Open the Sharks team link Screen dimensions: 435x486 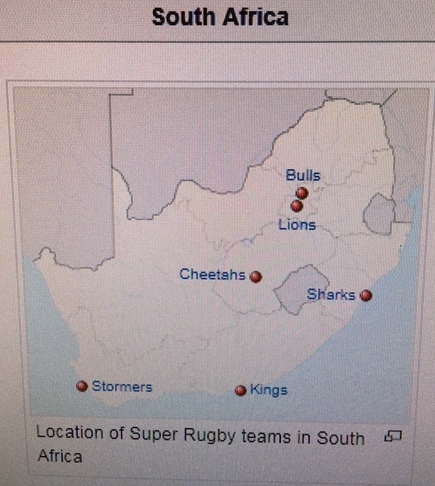click(331, 294)
